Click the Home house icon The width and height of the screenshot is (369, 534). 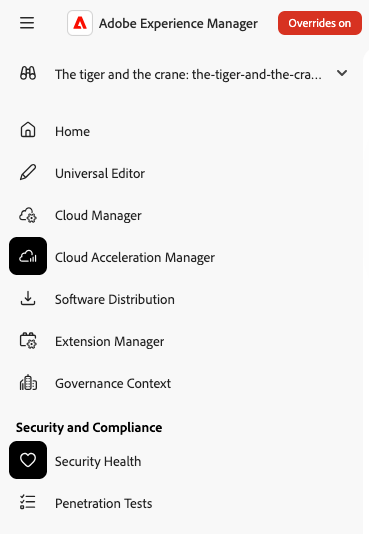tap(28, 130)
